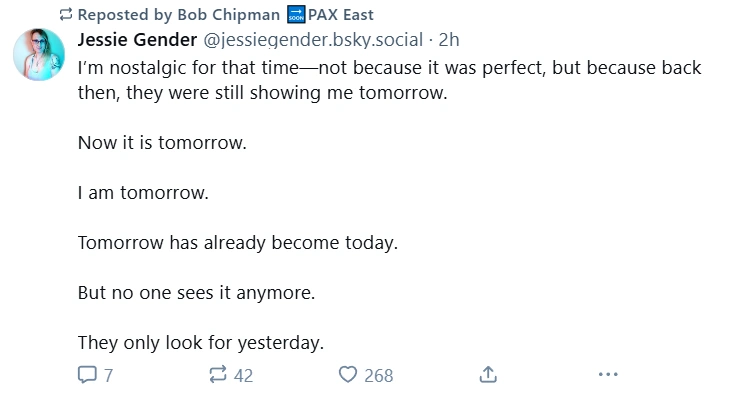The width and height of the screenshot is (732, 394).
Task: Click the repost count 42
Action: [243, 375]
